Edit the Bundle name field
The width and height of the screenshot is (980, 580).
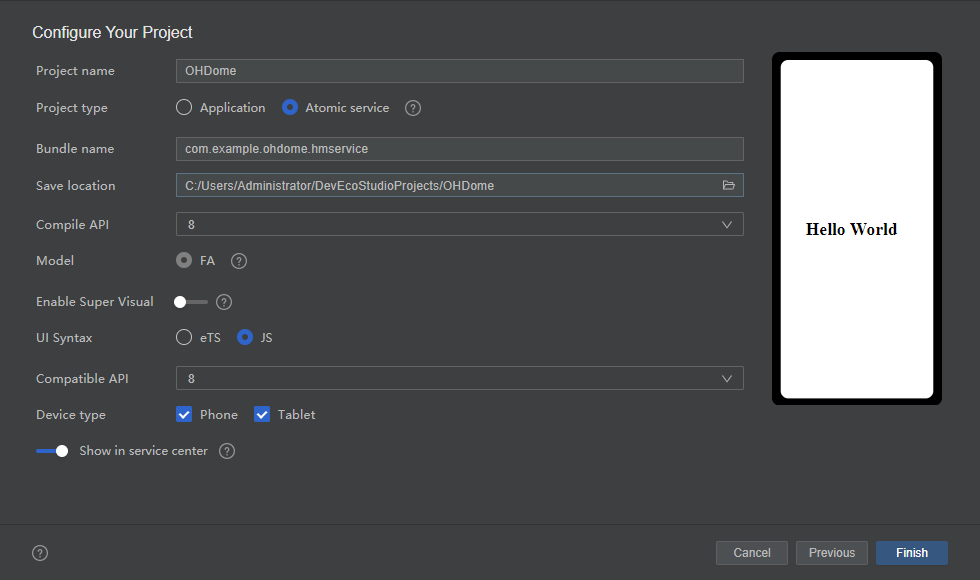459,149
